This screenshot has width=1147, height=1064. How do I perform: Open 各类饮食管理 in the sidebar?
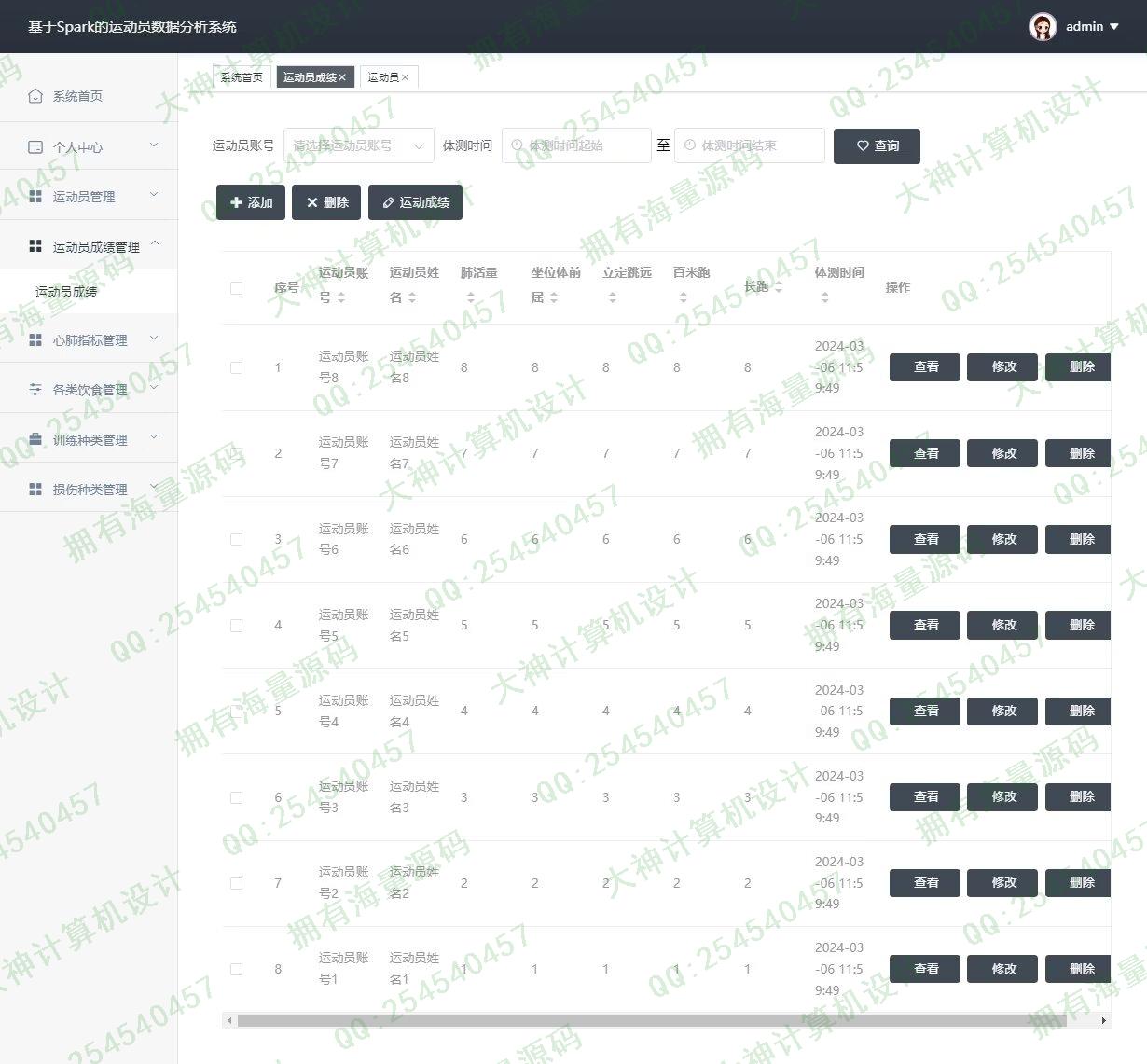point(89,390)
